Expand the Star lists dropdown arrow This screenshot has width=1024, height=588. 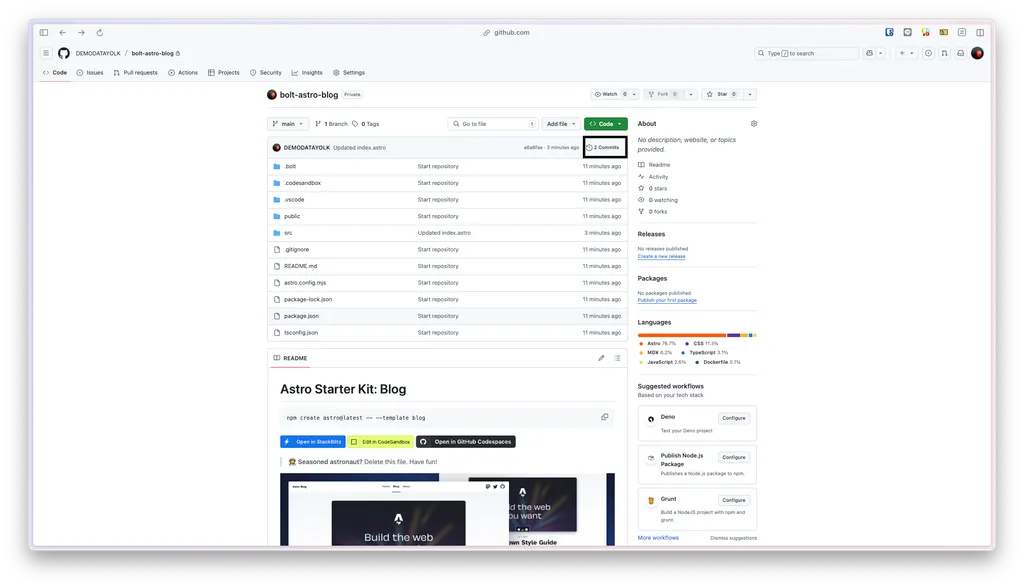coord(750,94)
